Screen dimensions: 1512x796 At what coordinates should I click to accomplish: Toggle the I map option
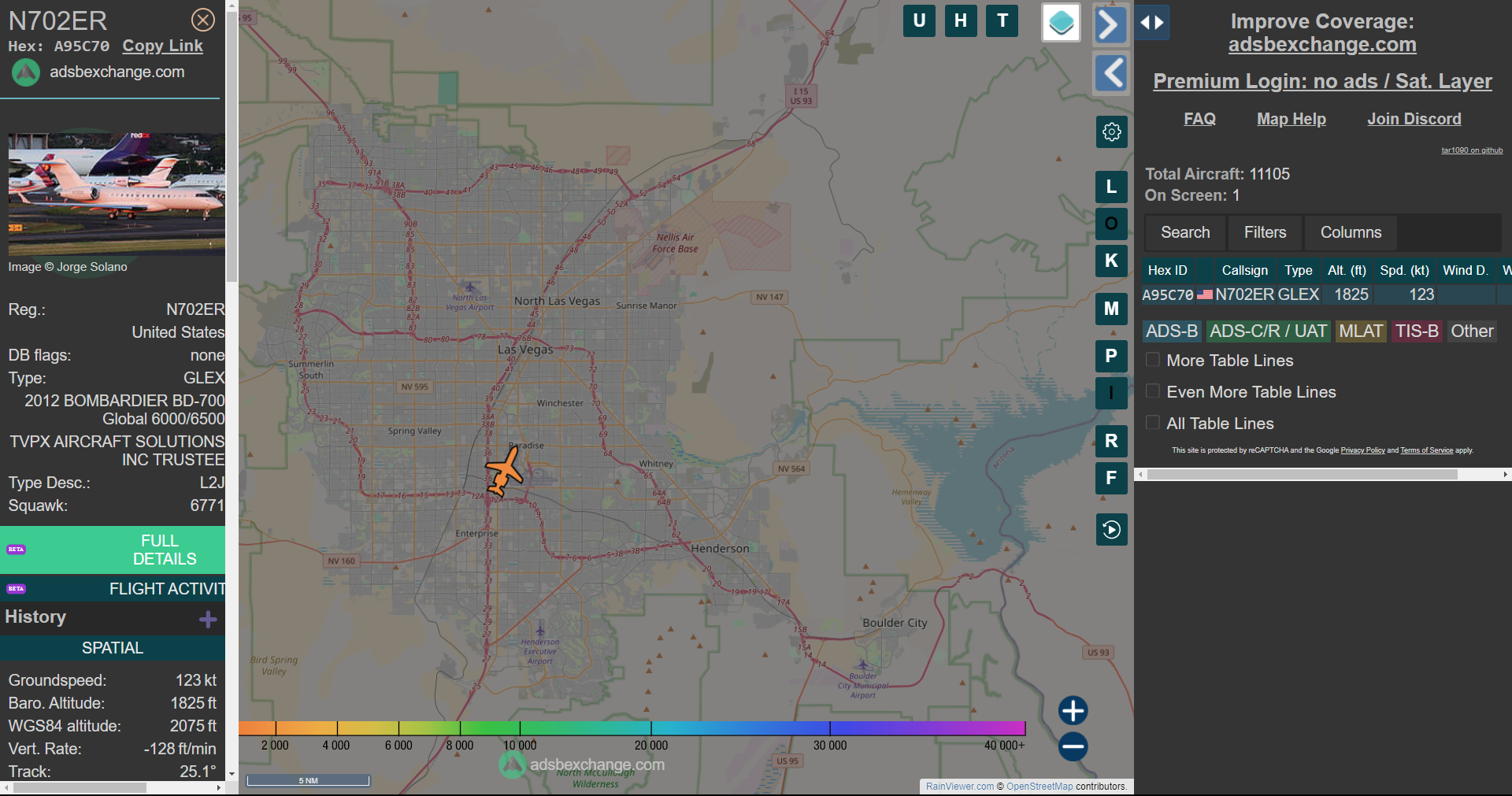[1111, 393]
